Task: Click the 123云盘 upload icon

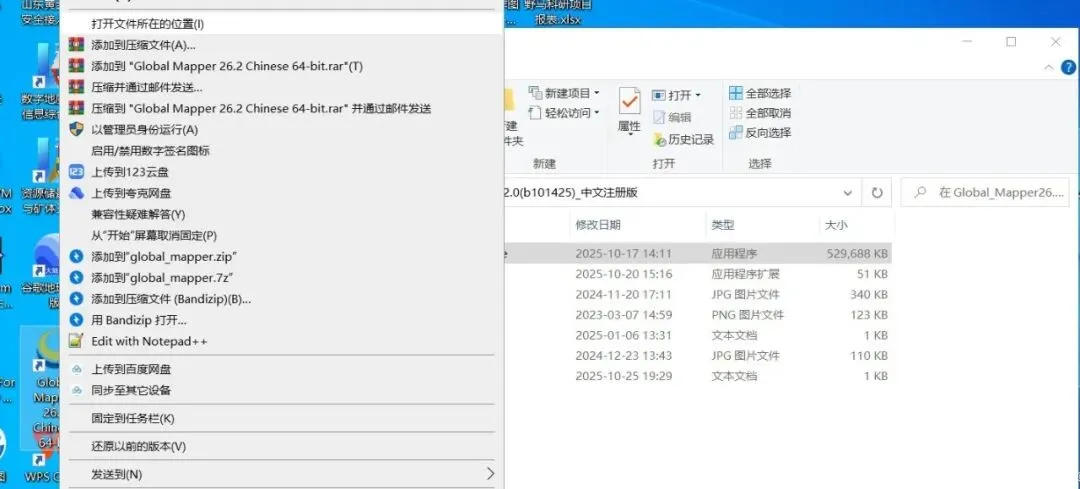Action: coord(76,172)
